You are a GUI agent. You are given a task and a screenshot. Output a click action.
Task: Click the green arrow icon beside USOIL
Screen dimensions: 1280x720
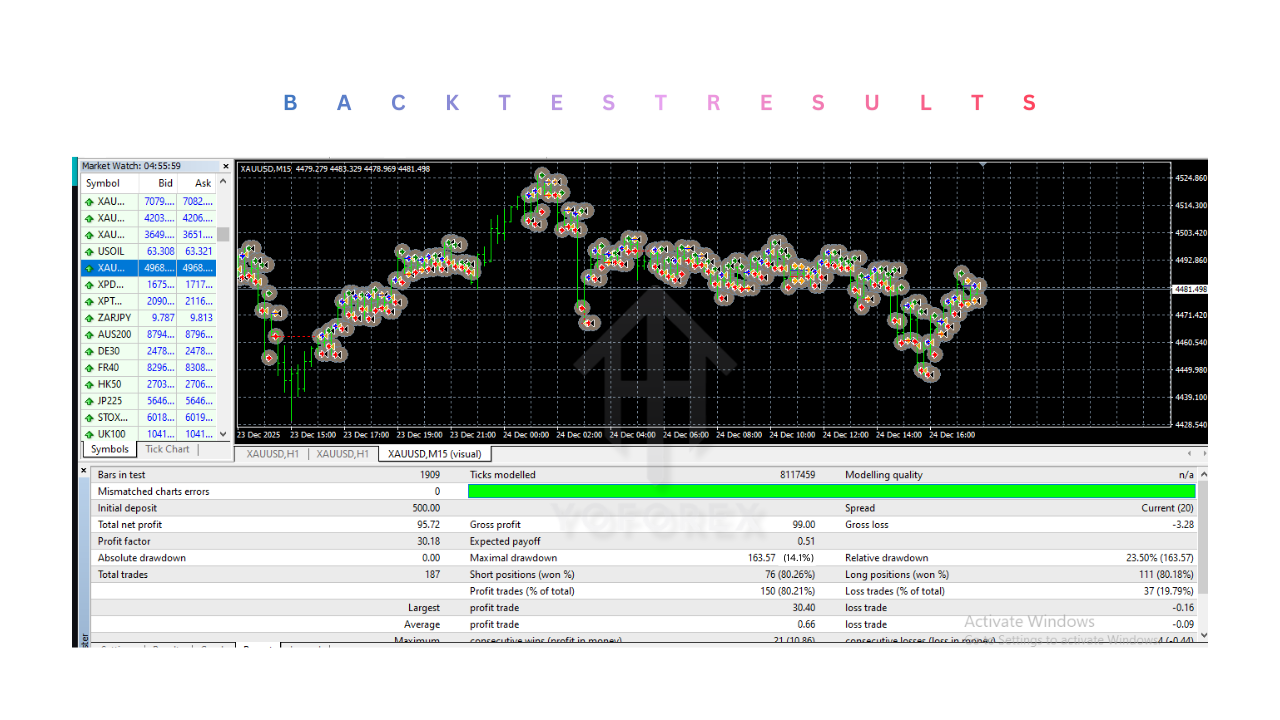[89, 252]
